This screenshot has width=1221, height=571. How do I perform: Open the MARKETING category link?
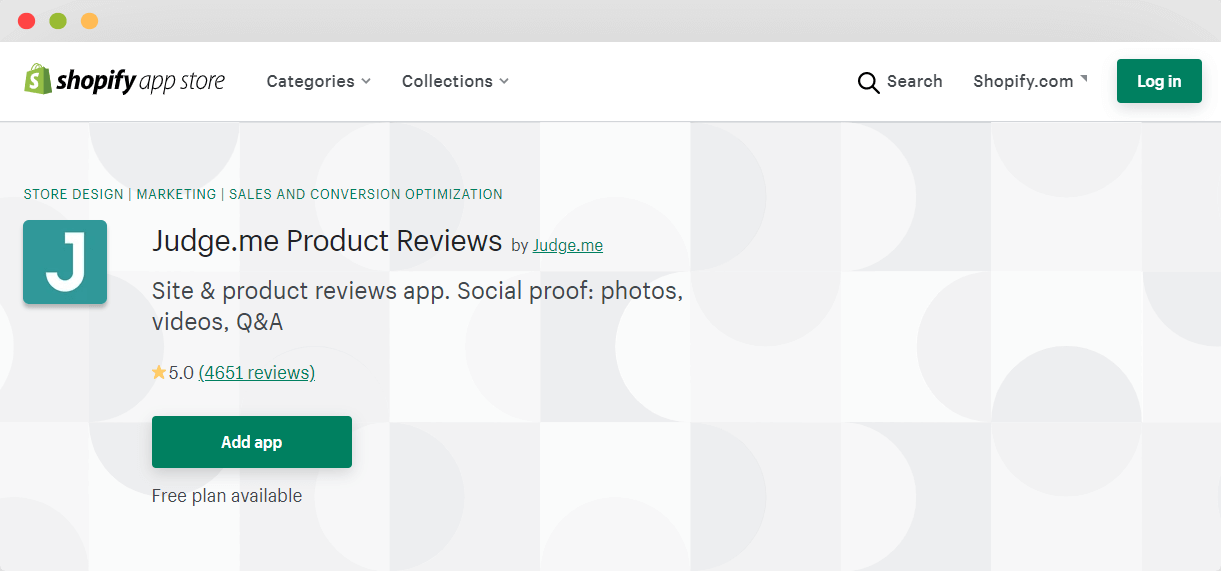tap(176, 194)
